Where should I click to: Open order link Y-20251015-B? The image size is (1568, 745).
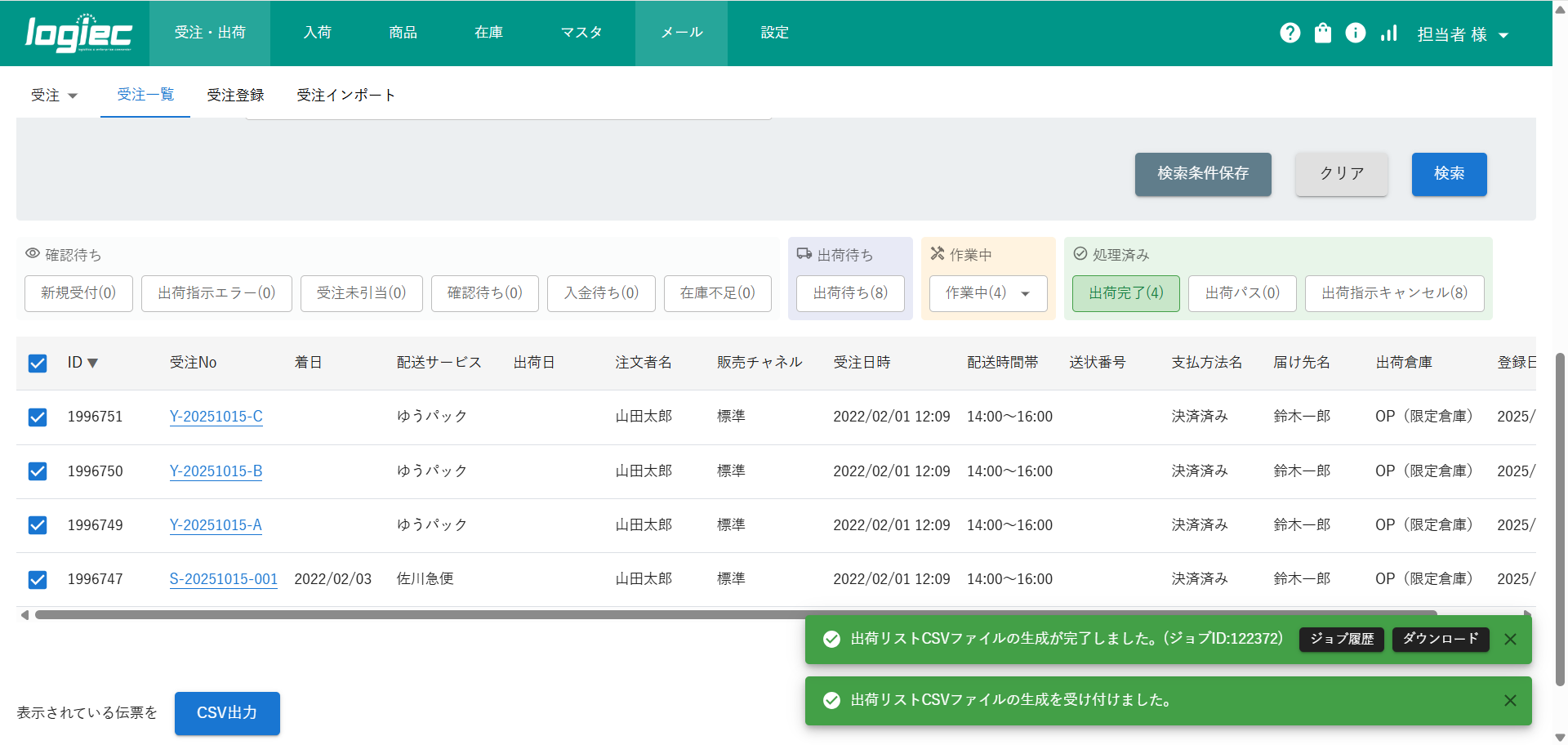click(x=216, y=471)
